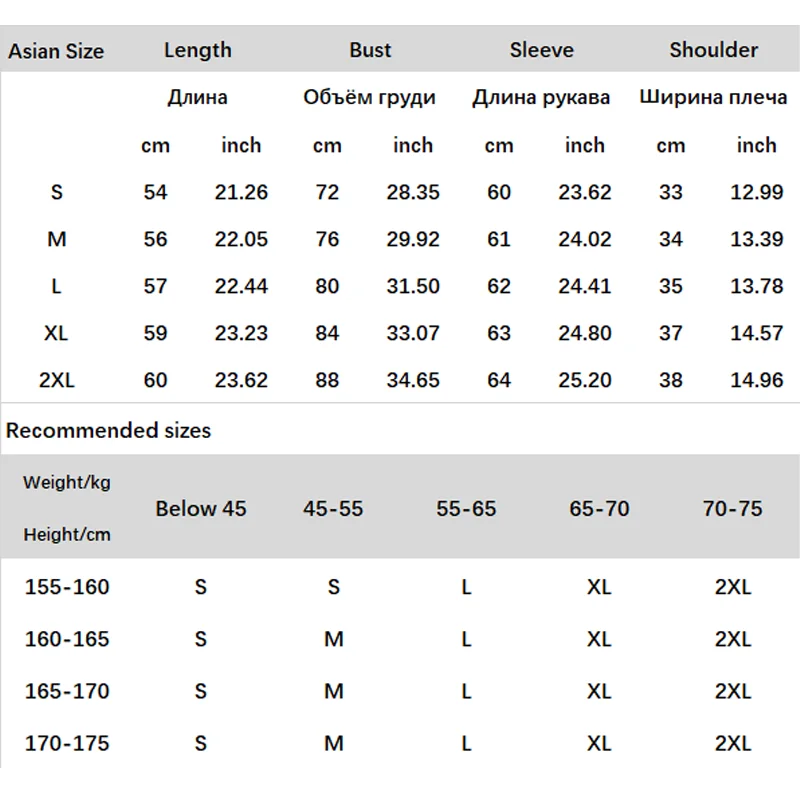Image resolution: width=800 pixels, height=800 pixels.
Task: Select the Length column header
Action: (198, 51)
